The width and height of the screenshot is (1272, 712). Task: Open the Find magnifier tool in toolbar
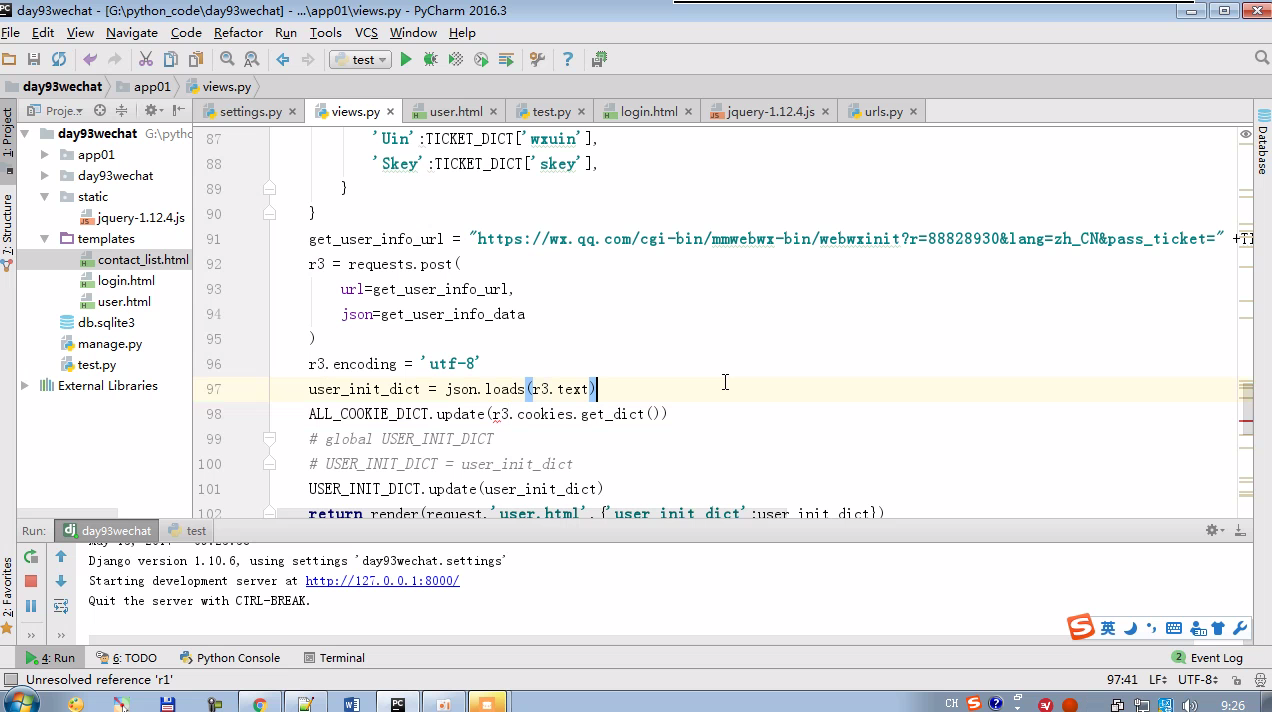[x=227, y=60]
